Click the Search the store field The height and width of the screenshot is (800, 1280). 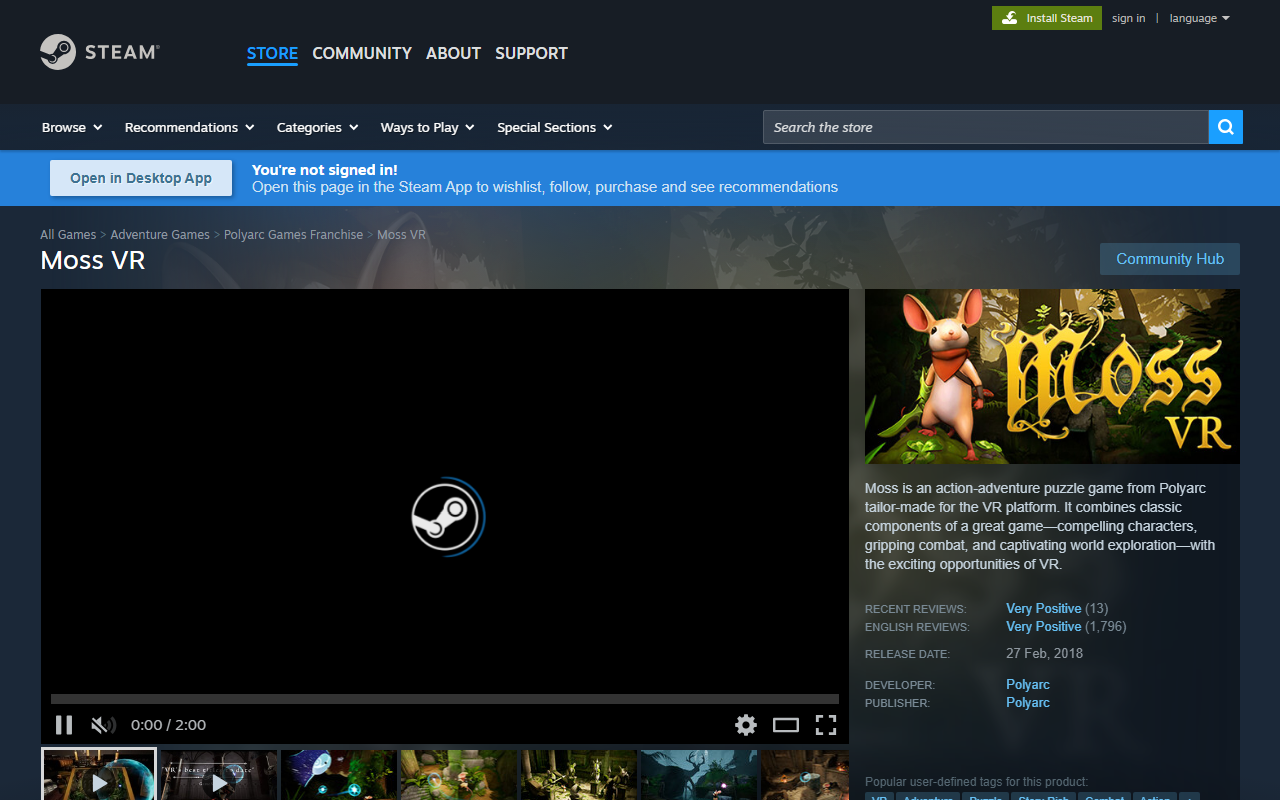985,127
